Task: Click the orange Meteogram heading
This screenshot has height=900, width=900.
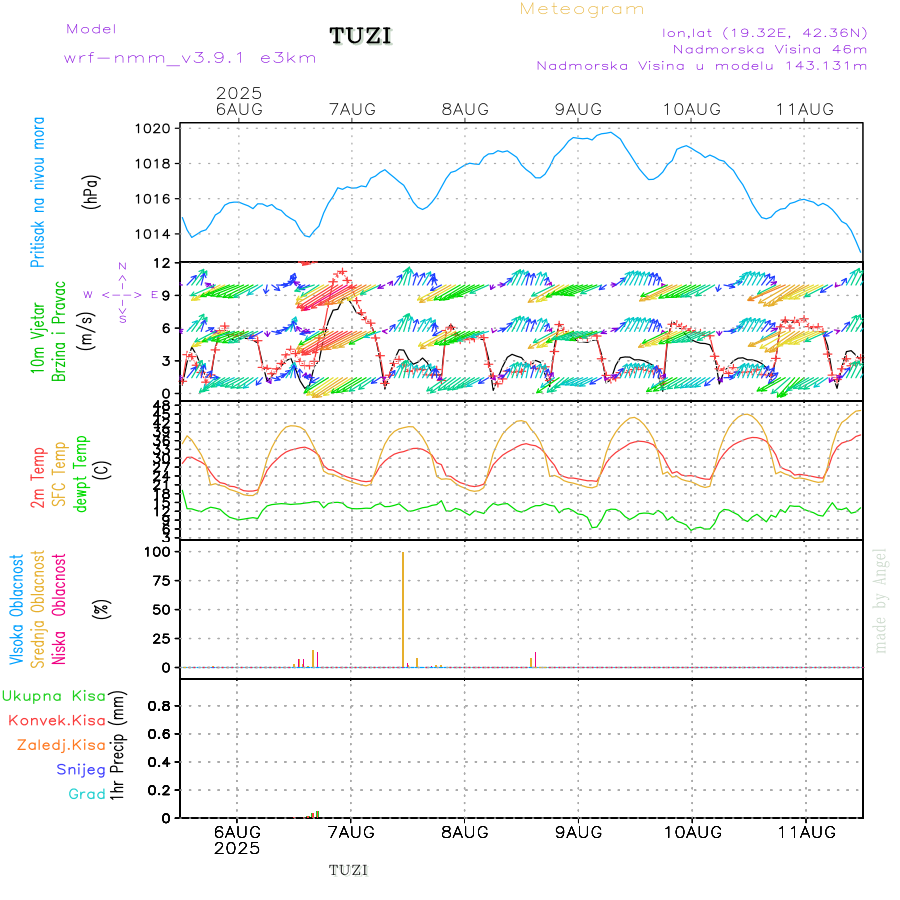Action: tap(582, 9)
